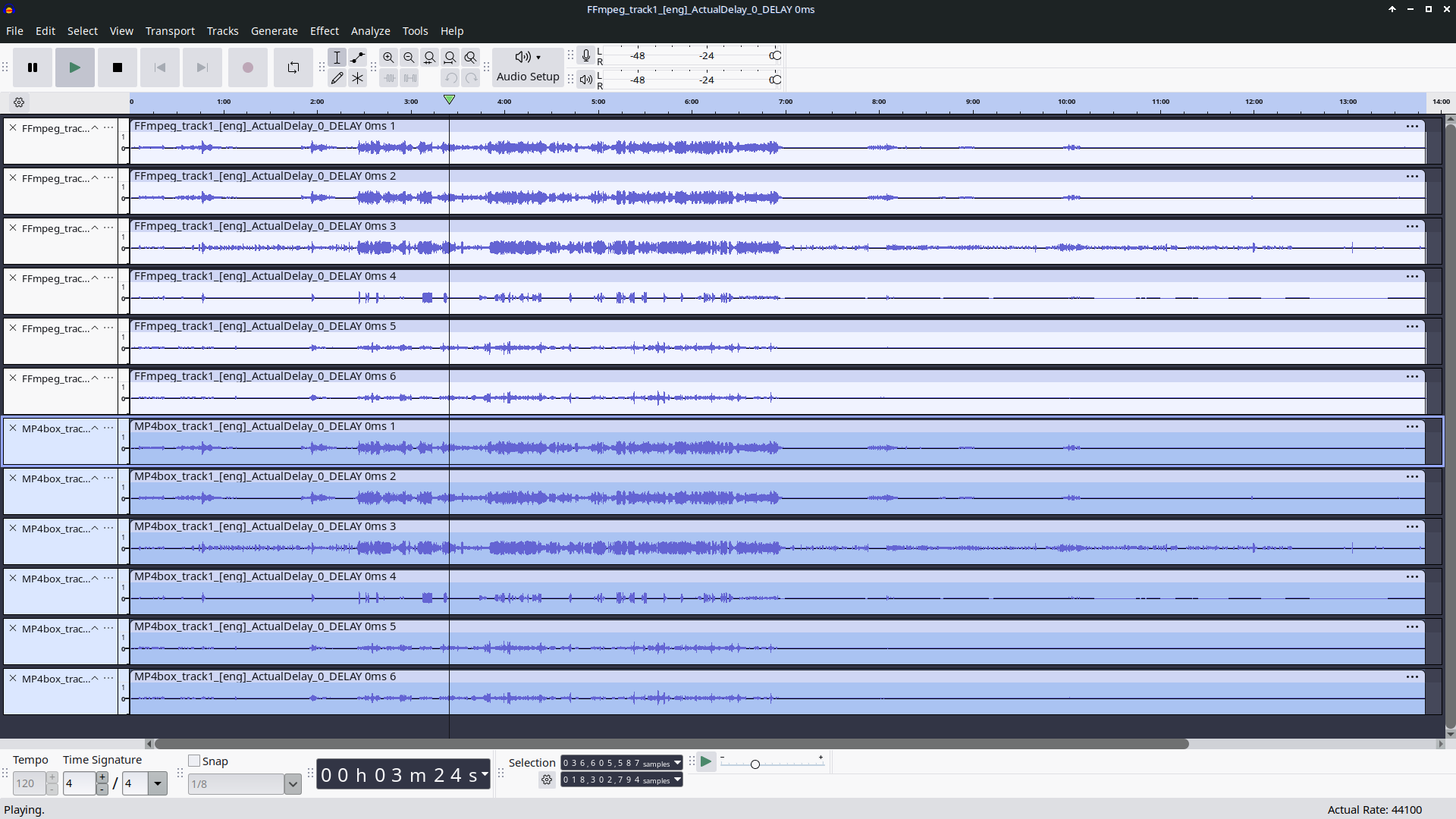Open the Generate menu
The height and width of the screenshot is (819, 1456).
(x=274, y=31)
